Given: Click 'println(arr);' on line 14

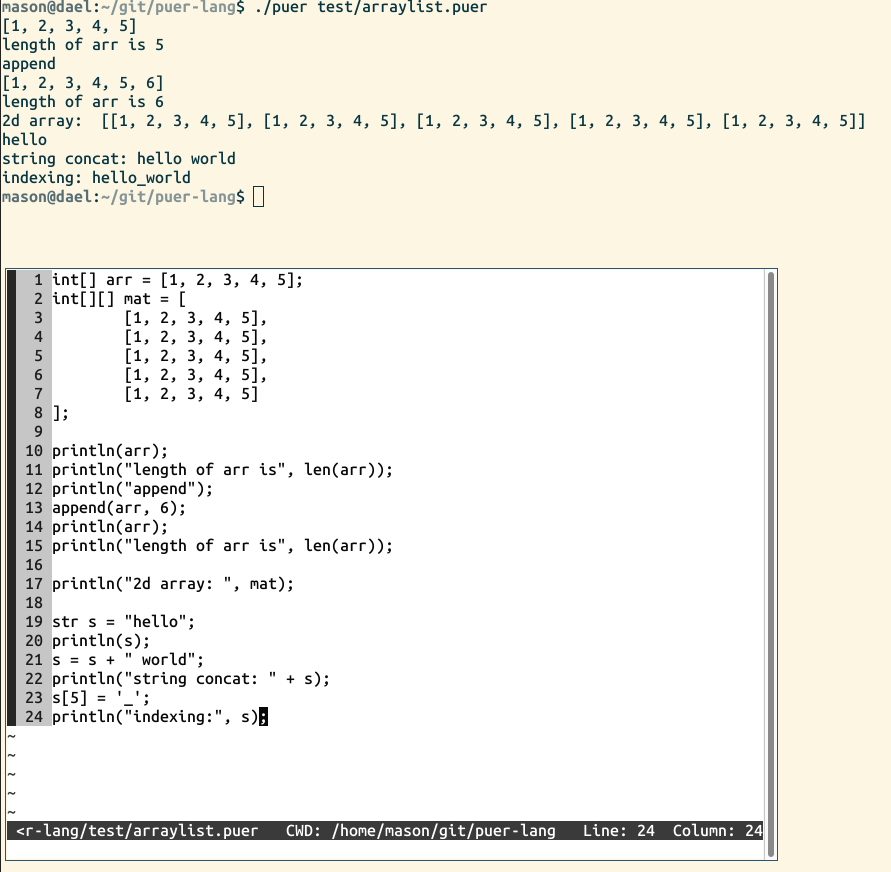Looking at the screenshot, I should pyautogui.click(x=110, y=527).
